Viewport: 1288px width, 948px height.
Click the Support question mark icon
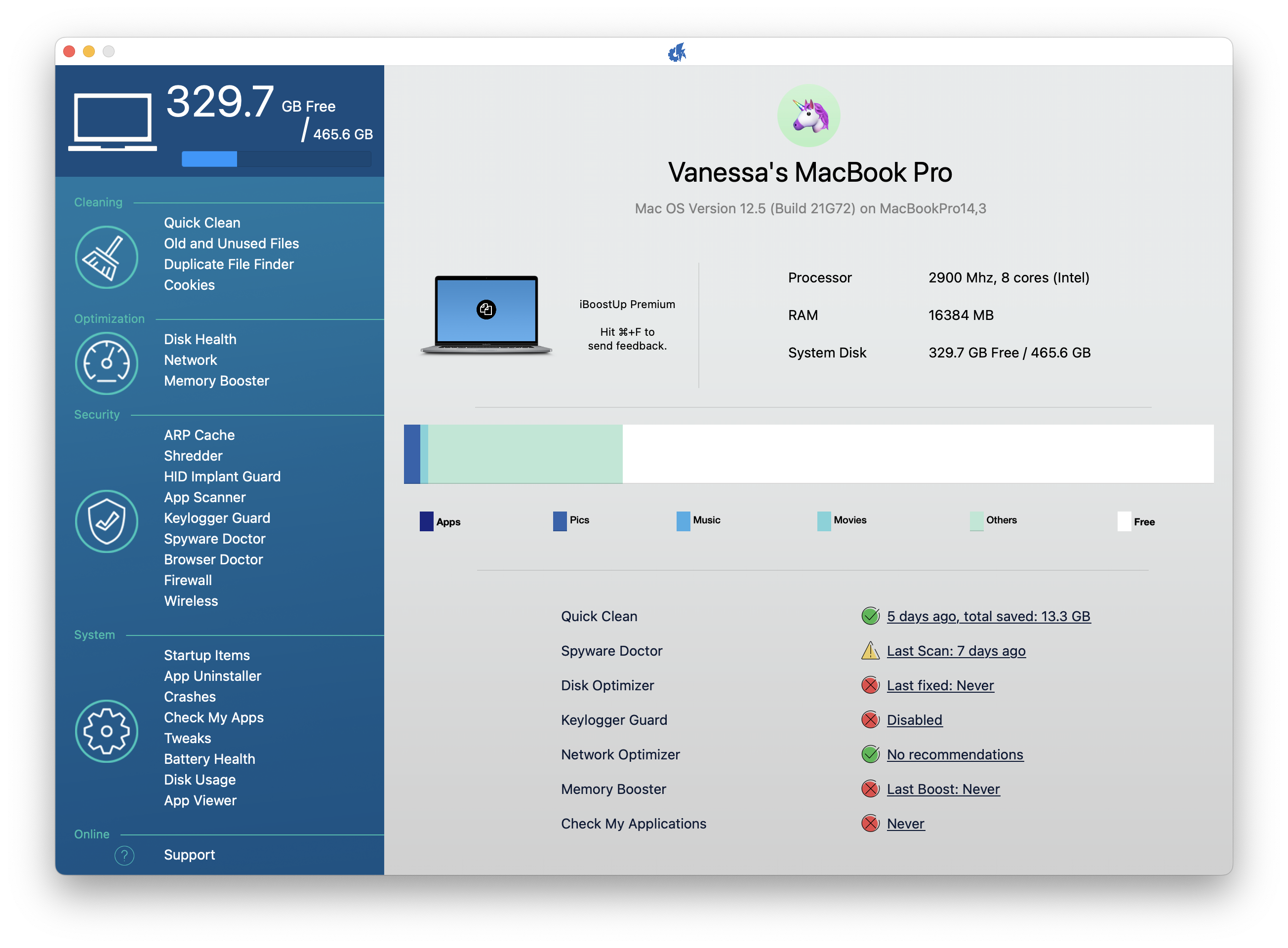click(x=124, y=856)
